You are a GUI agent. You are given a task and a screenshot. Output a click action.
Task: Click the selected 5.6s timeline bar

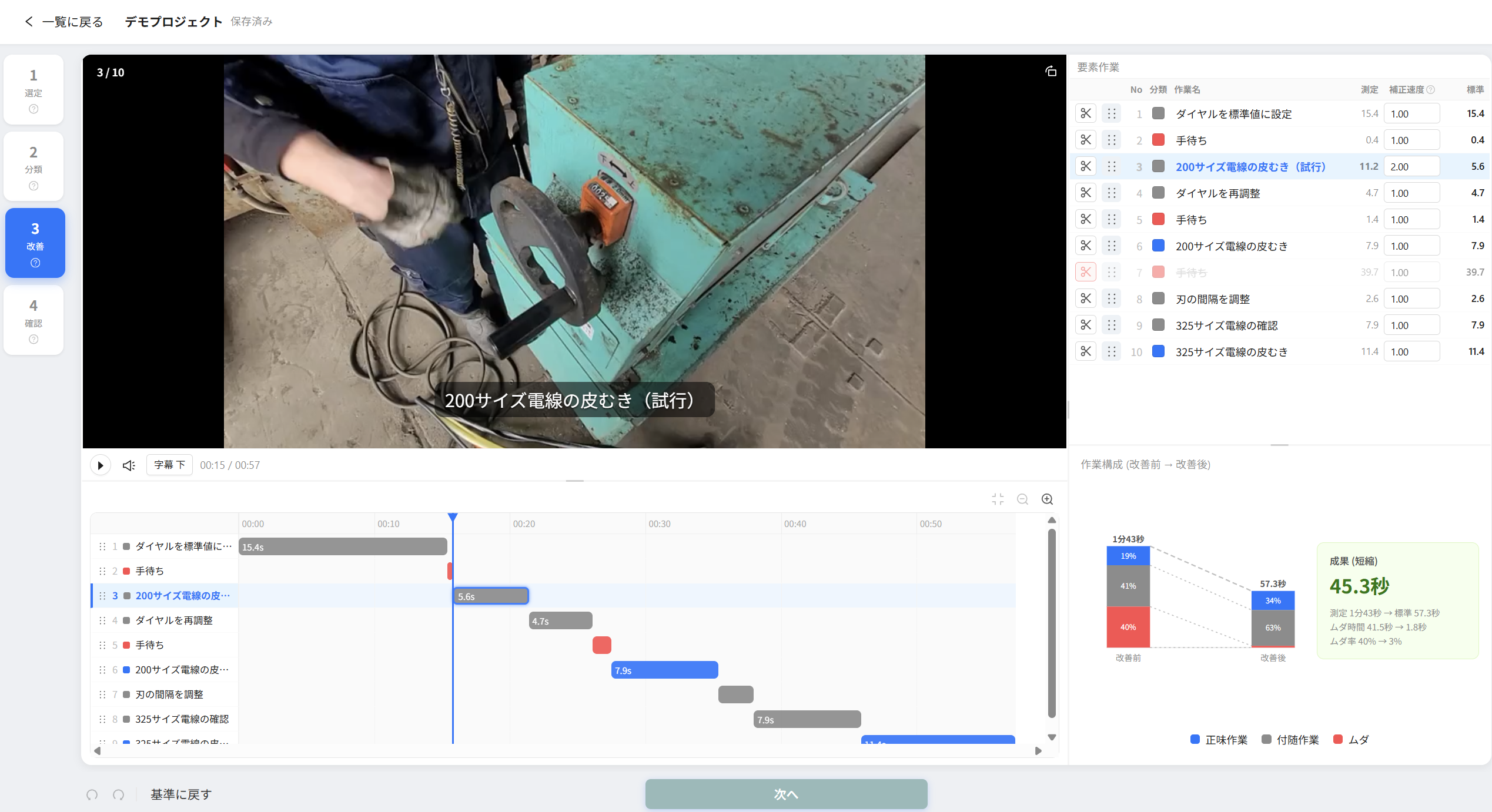[491, 596]
